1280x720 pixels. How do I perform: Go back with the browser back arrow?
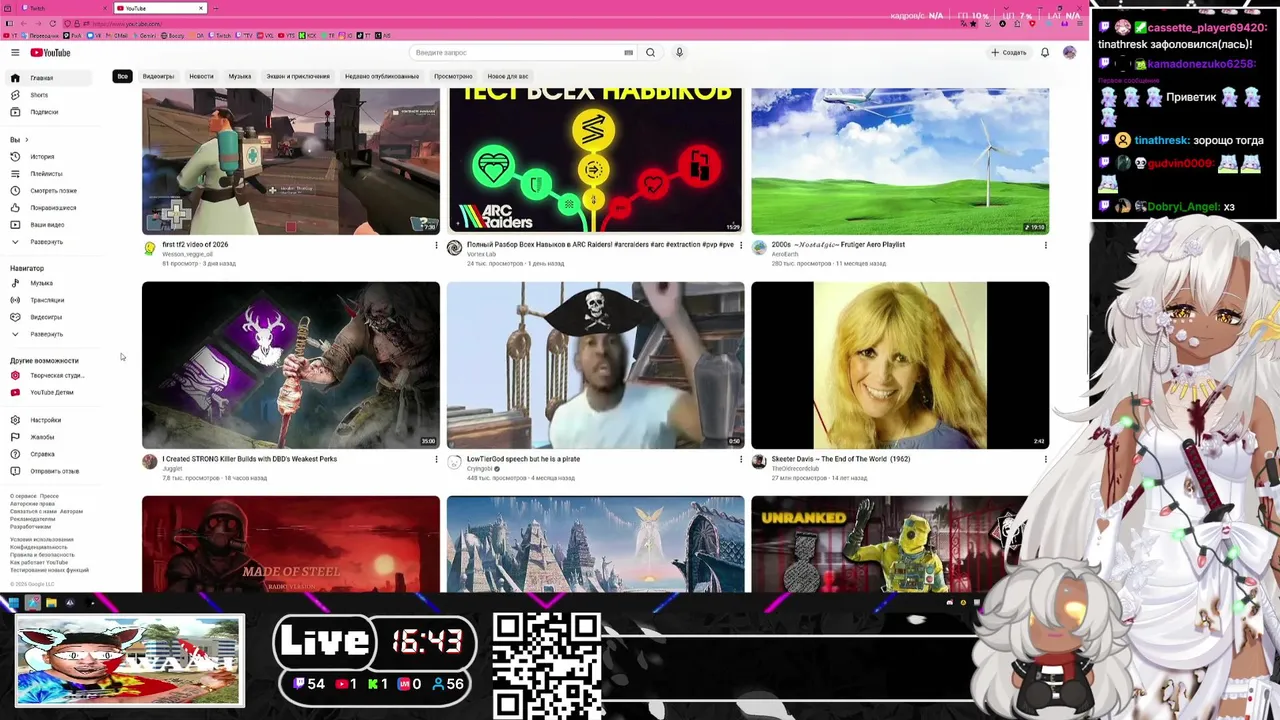pyautogui.click(x=24, y=24)
